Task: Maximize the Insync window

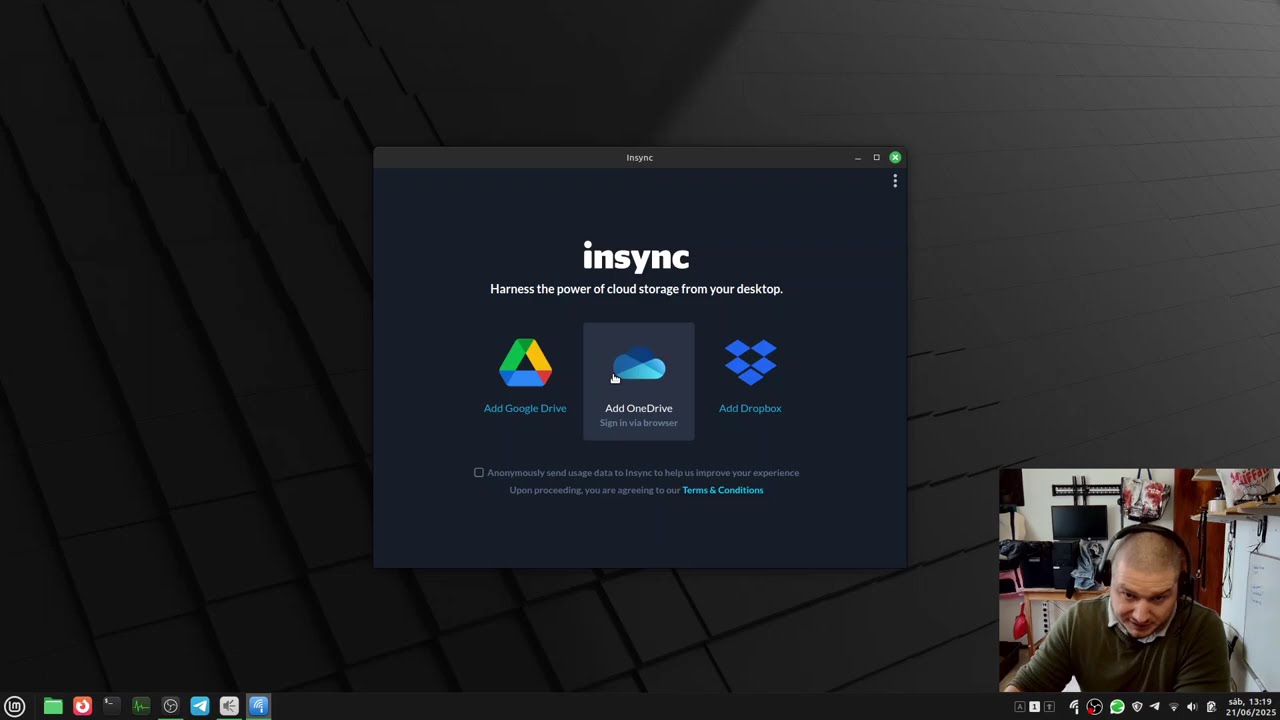Action: [876, 157]
